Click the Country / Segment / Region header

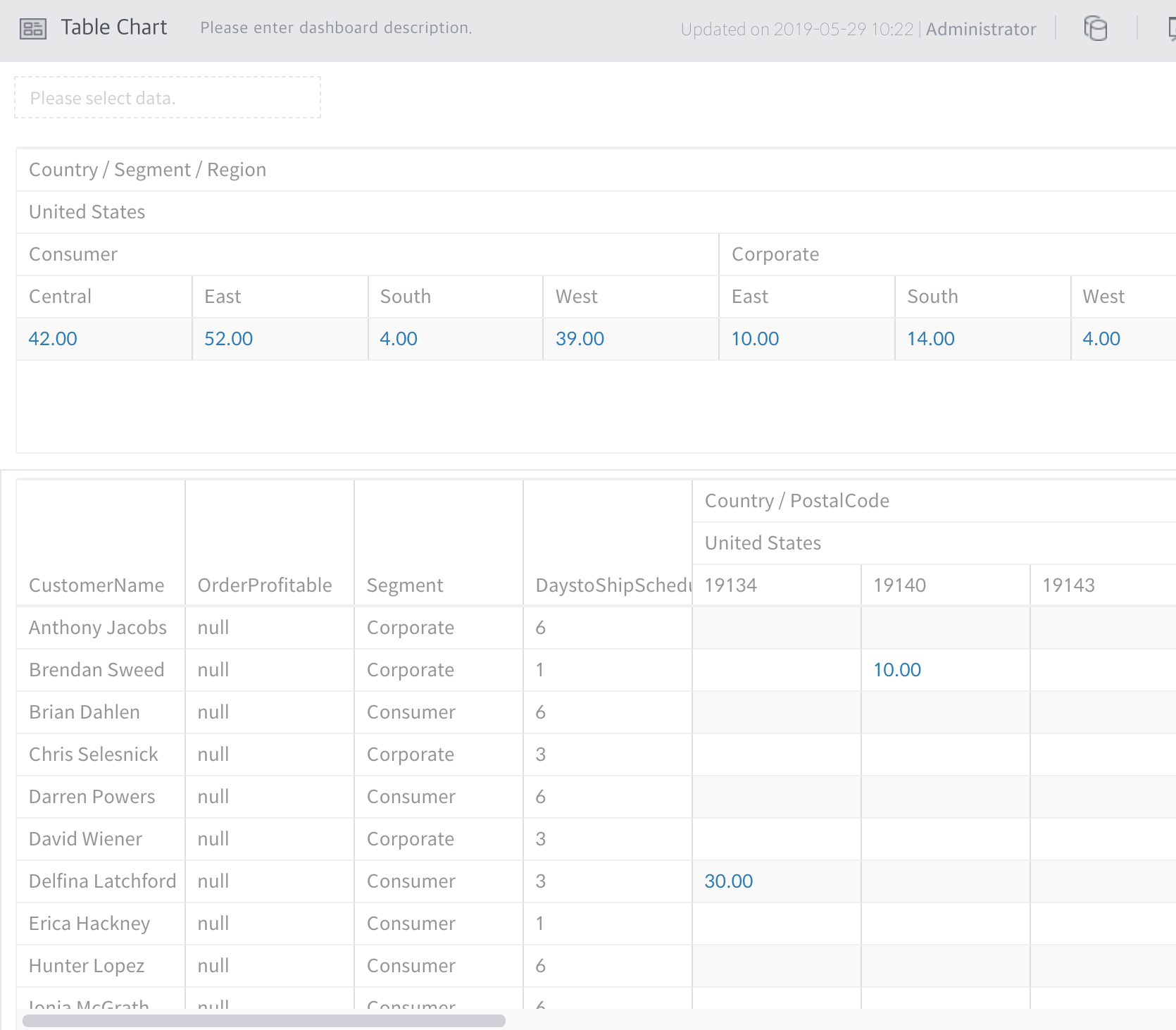pyautogui.click(x=147, y=170)
